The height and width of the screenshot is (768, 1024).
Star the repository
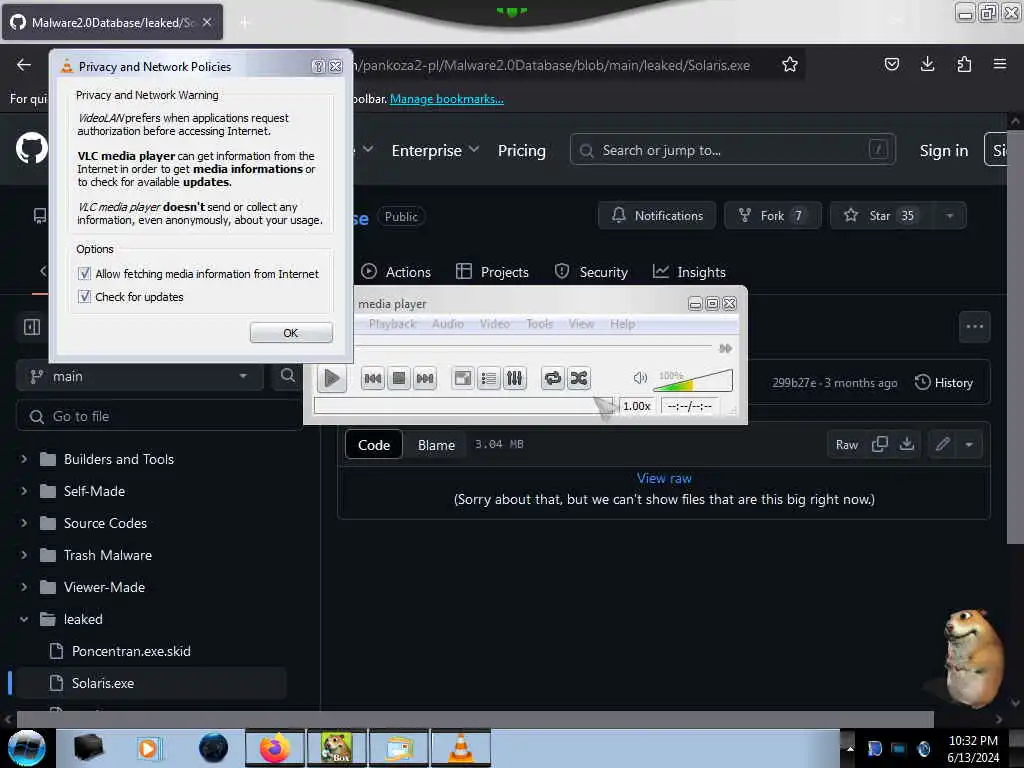tap(880, 216)
